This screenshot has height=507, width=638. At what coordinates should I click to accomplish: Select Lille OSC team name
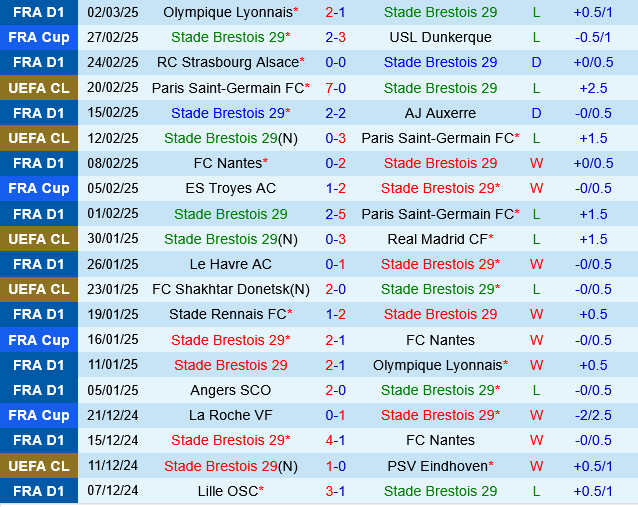pyautogui.click(x=228, y=491)
